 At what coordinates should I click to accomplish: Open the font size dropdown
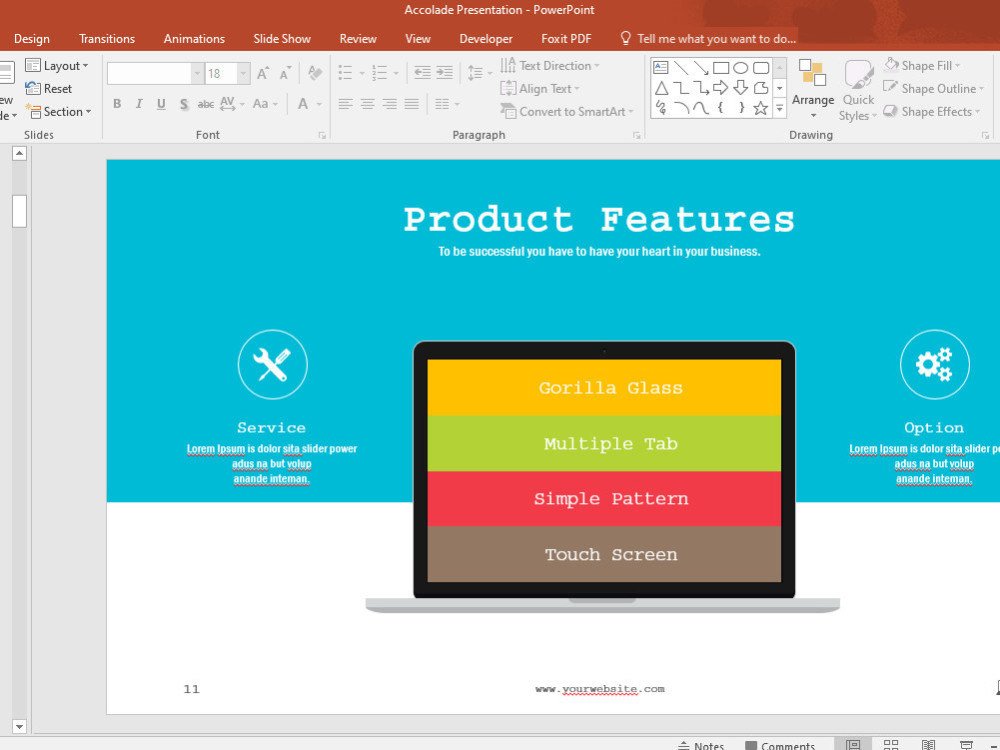click(241, 72)
